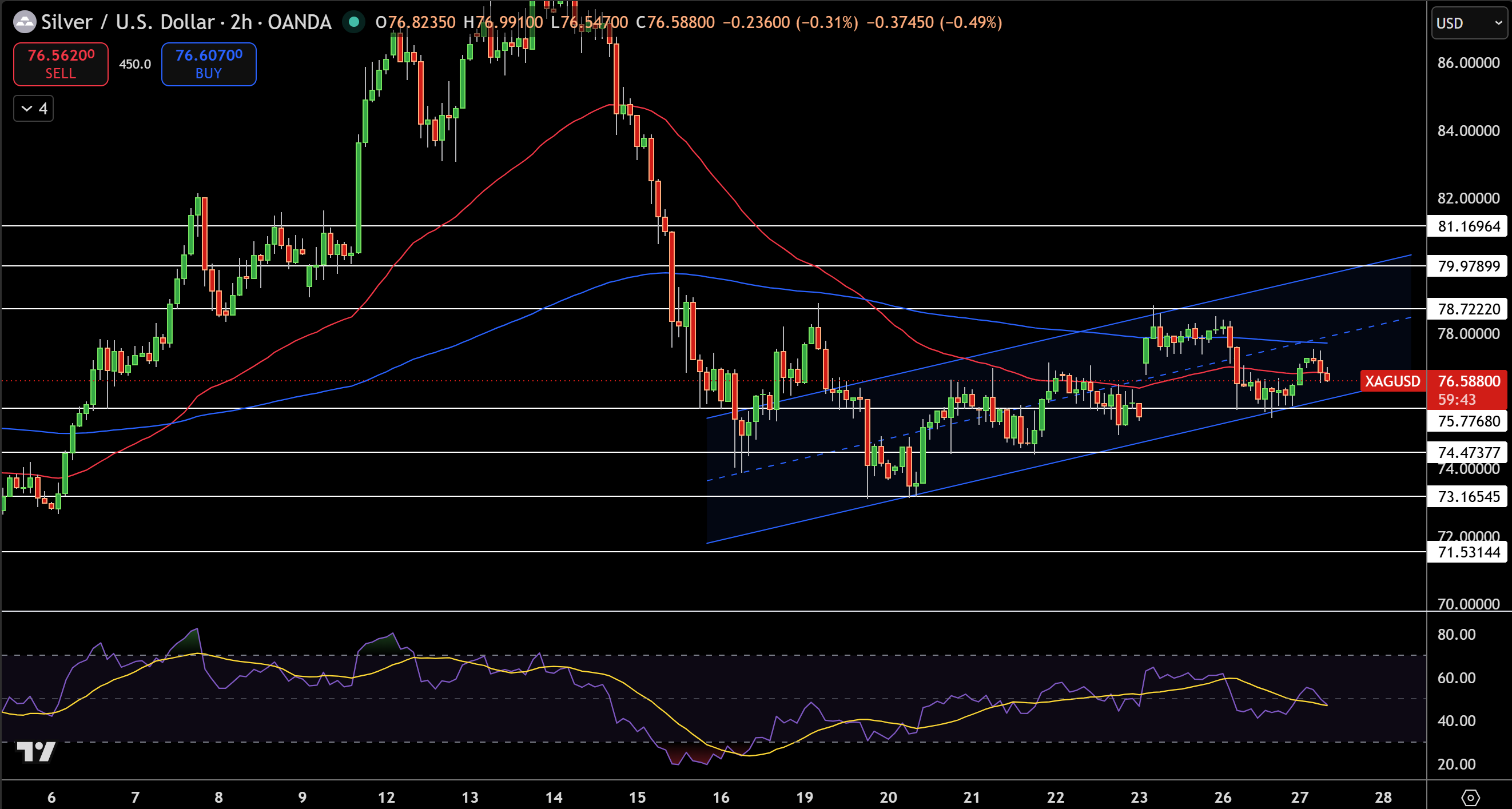This screenshot has height=809, width=1512.
Task: Select the 79.97899 price level label
Action: pyautogui.click(x=1468, y=266)
